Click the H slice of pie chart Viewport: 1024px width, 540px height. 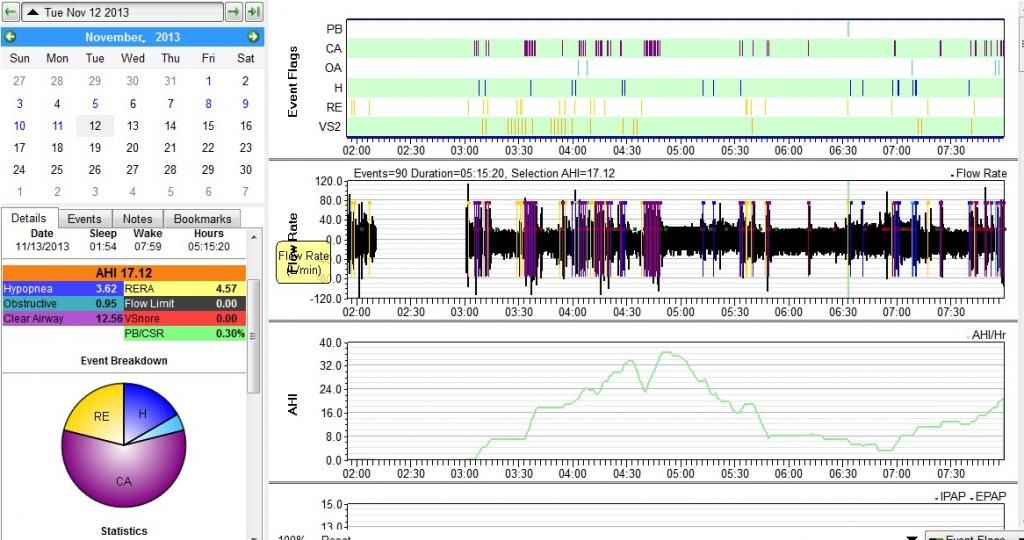[x=143, y=411]
